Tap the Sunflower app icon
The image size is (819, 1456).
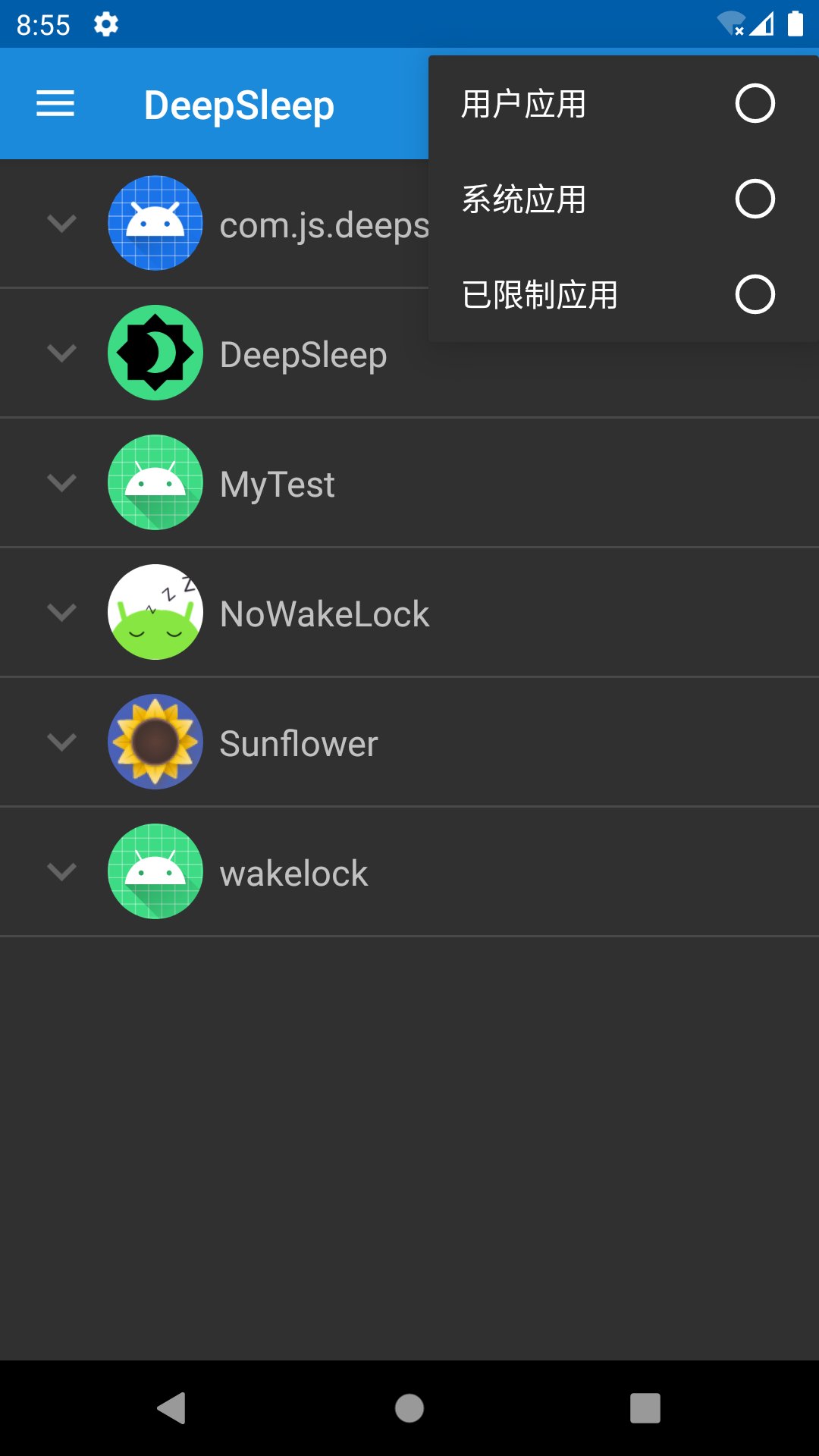pos(155,742)
